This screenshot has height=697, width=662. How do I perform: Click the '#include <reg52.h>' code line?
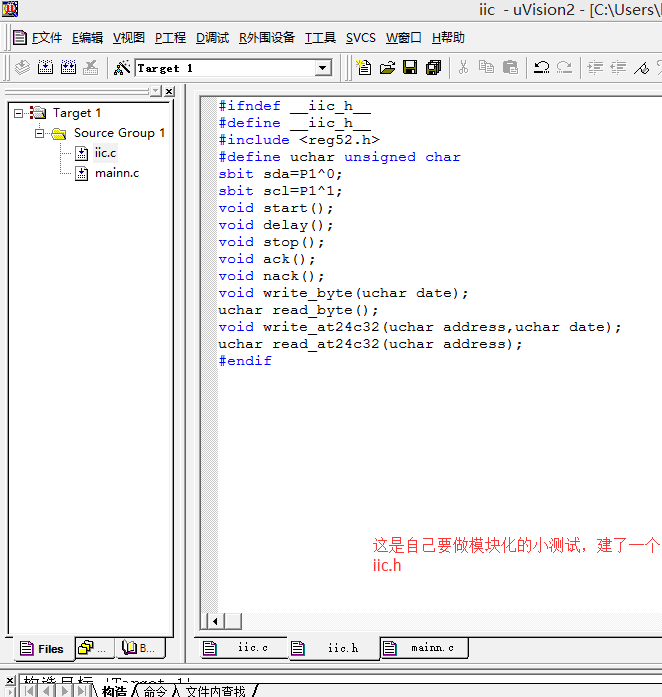(x=299, y=140)
